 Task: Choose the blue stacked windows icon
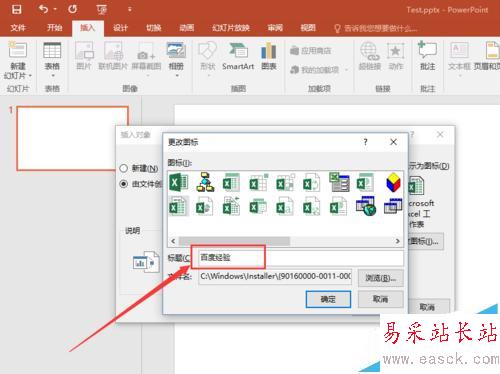393,206
